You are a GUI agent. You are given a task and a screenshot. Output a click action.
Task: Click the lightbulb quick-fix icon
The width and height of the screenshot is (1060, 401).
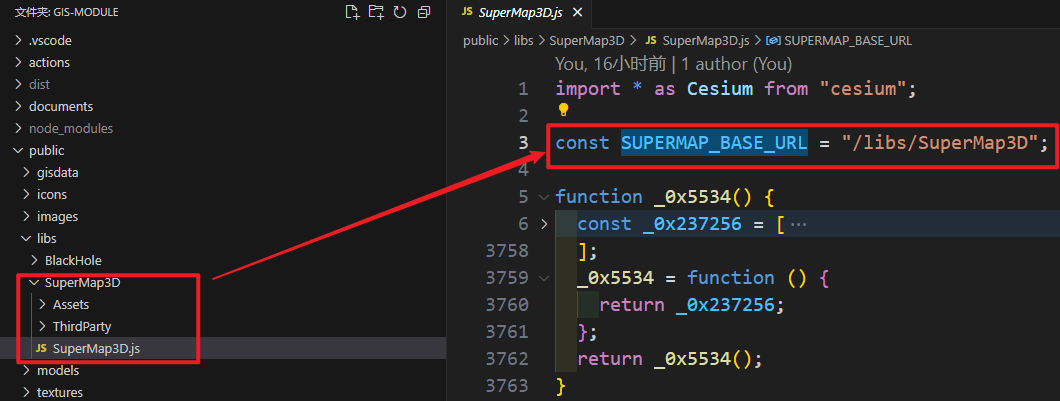(562, 109)
